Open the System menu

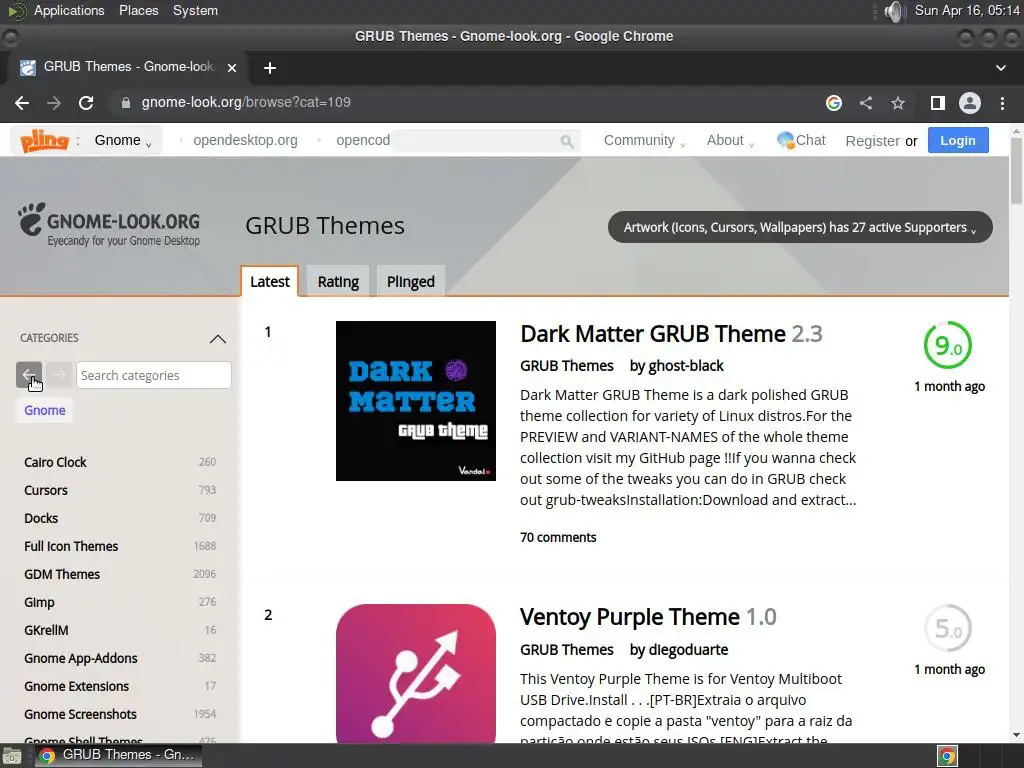(x=195, y=10)
